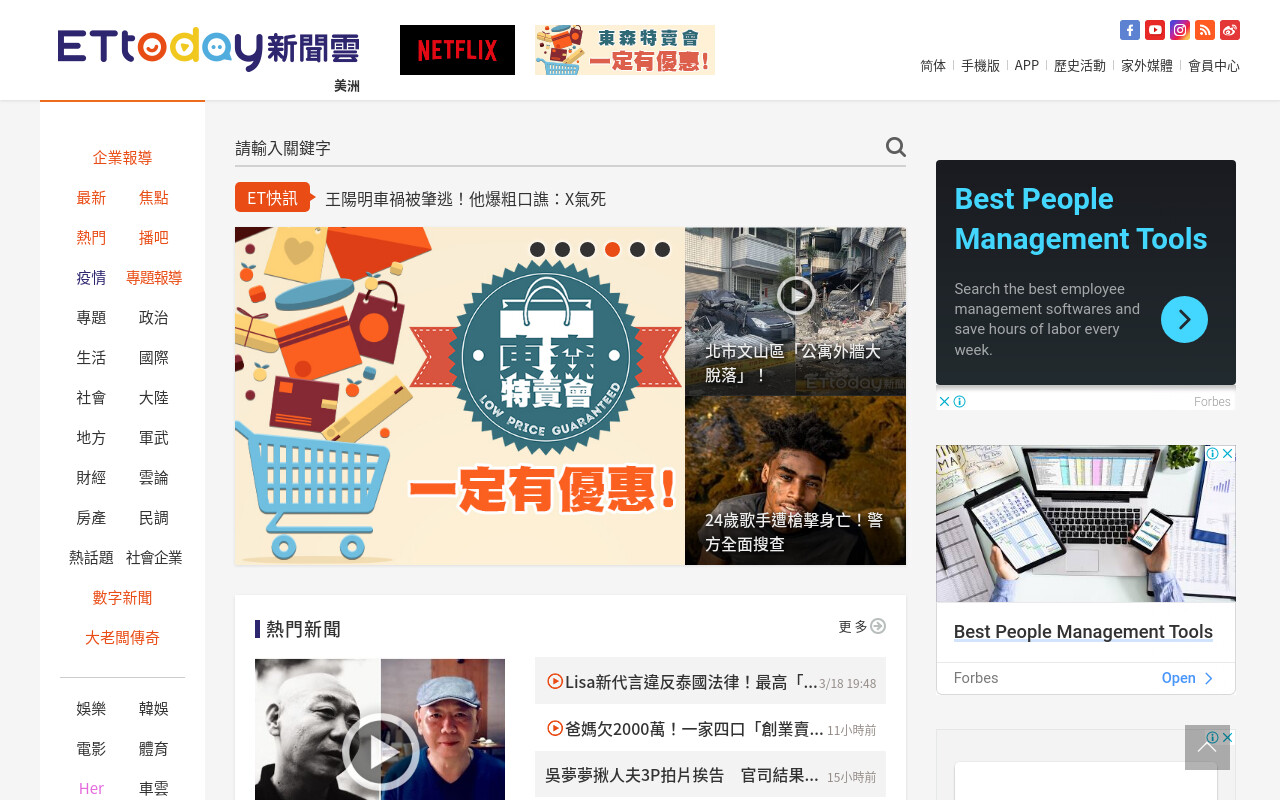
Task: Open Lisa新代言違反泰國法律 headline
Action: pyautogui.click(x=691, y=681)
